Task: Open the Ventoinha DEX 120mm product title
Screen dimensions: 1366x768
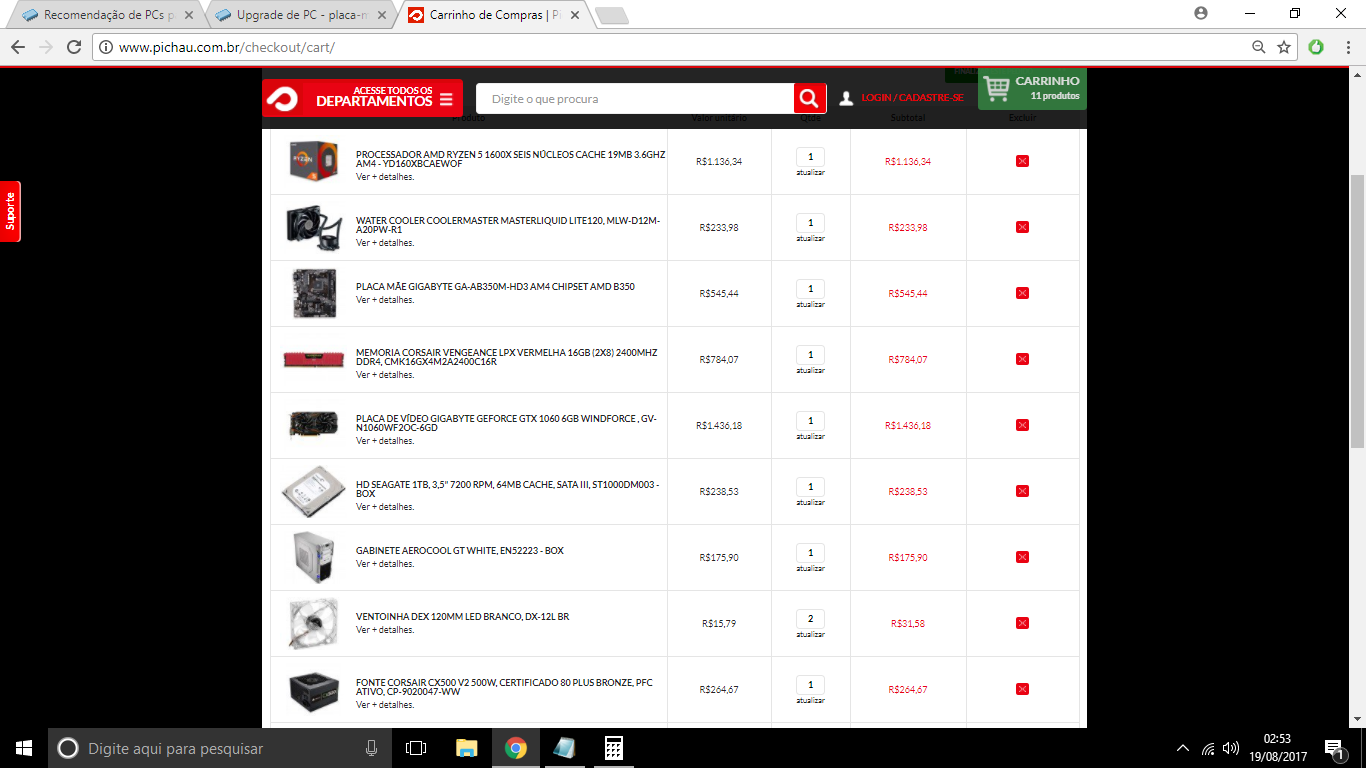Action: pyautogui.click(x=462, y=617)
